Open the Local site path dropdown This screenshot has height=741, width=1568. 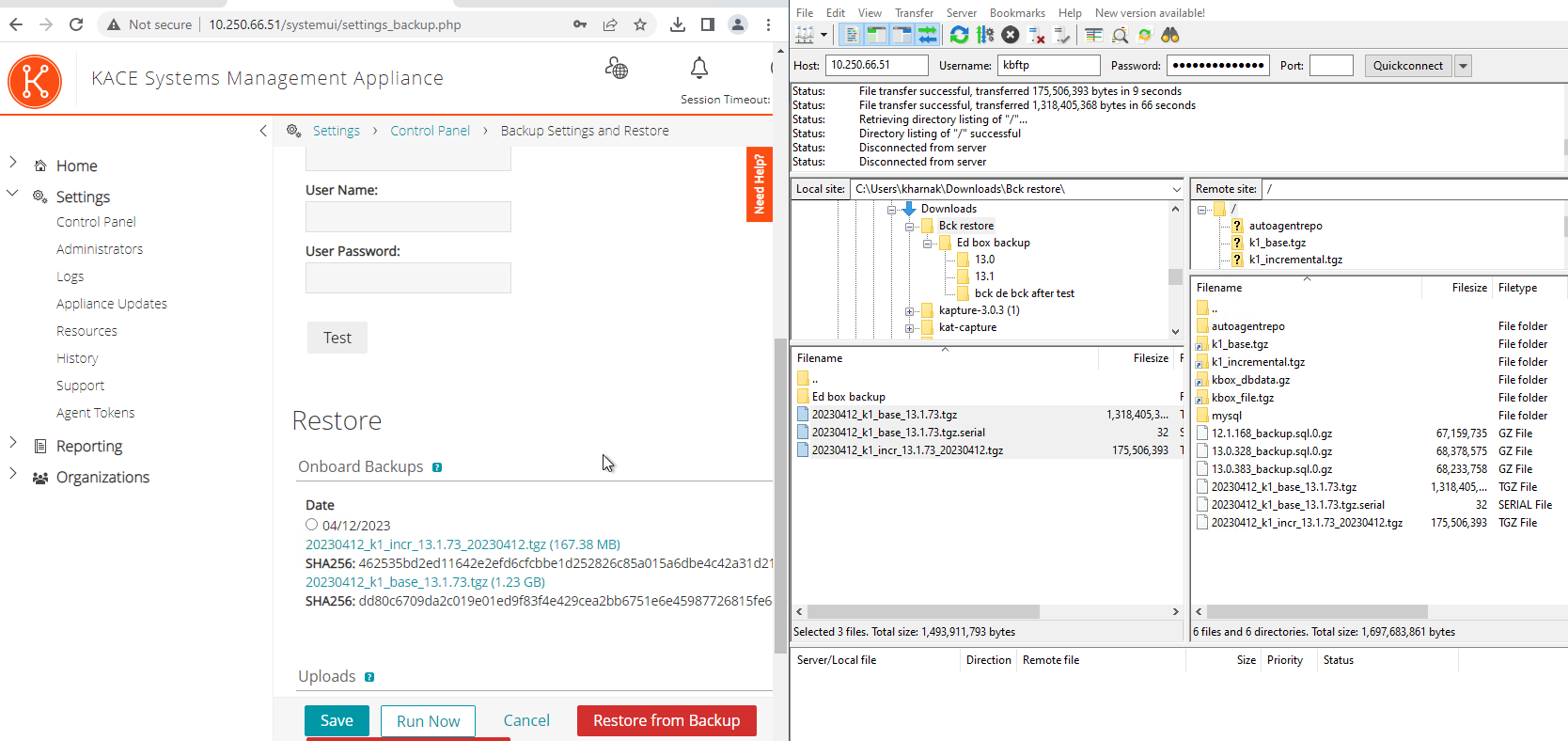point(1176,189)
